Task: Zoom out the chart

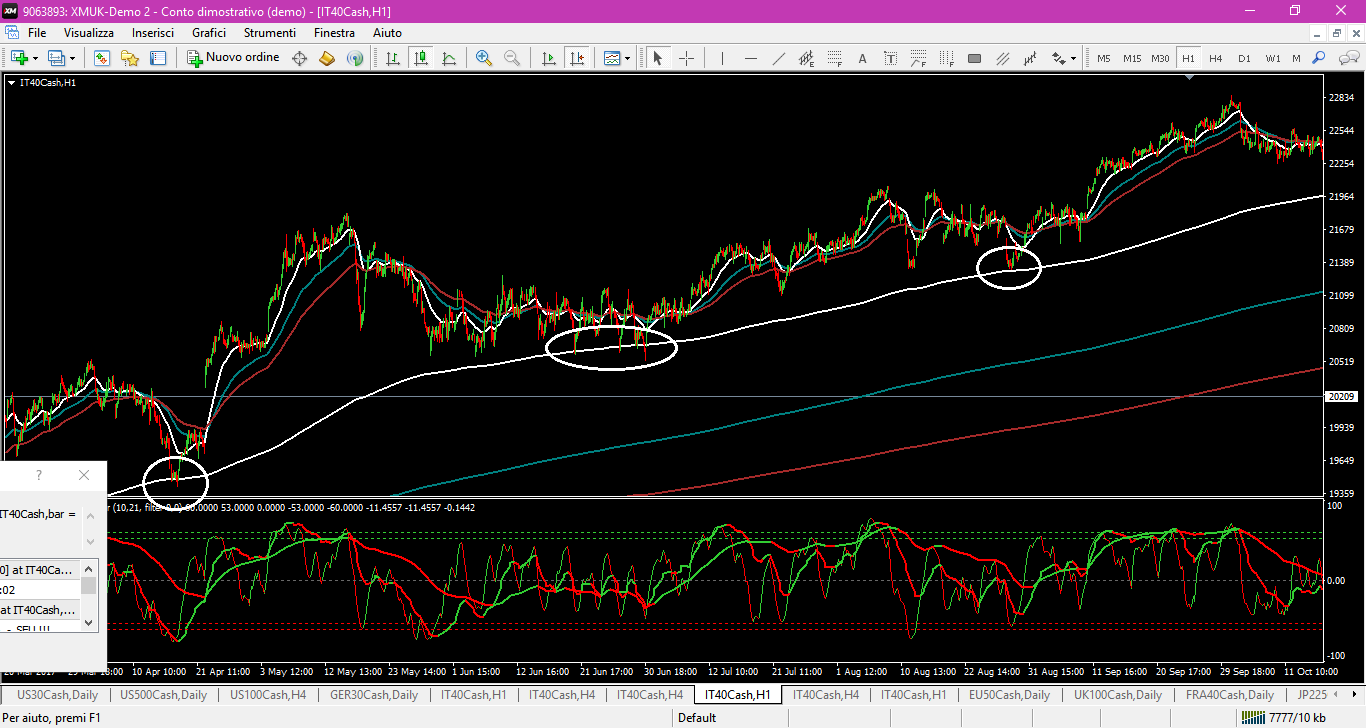Action: 512,58
